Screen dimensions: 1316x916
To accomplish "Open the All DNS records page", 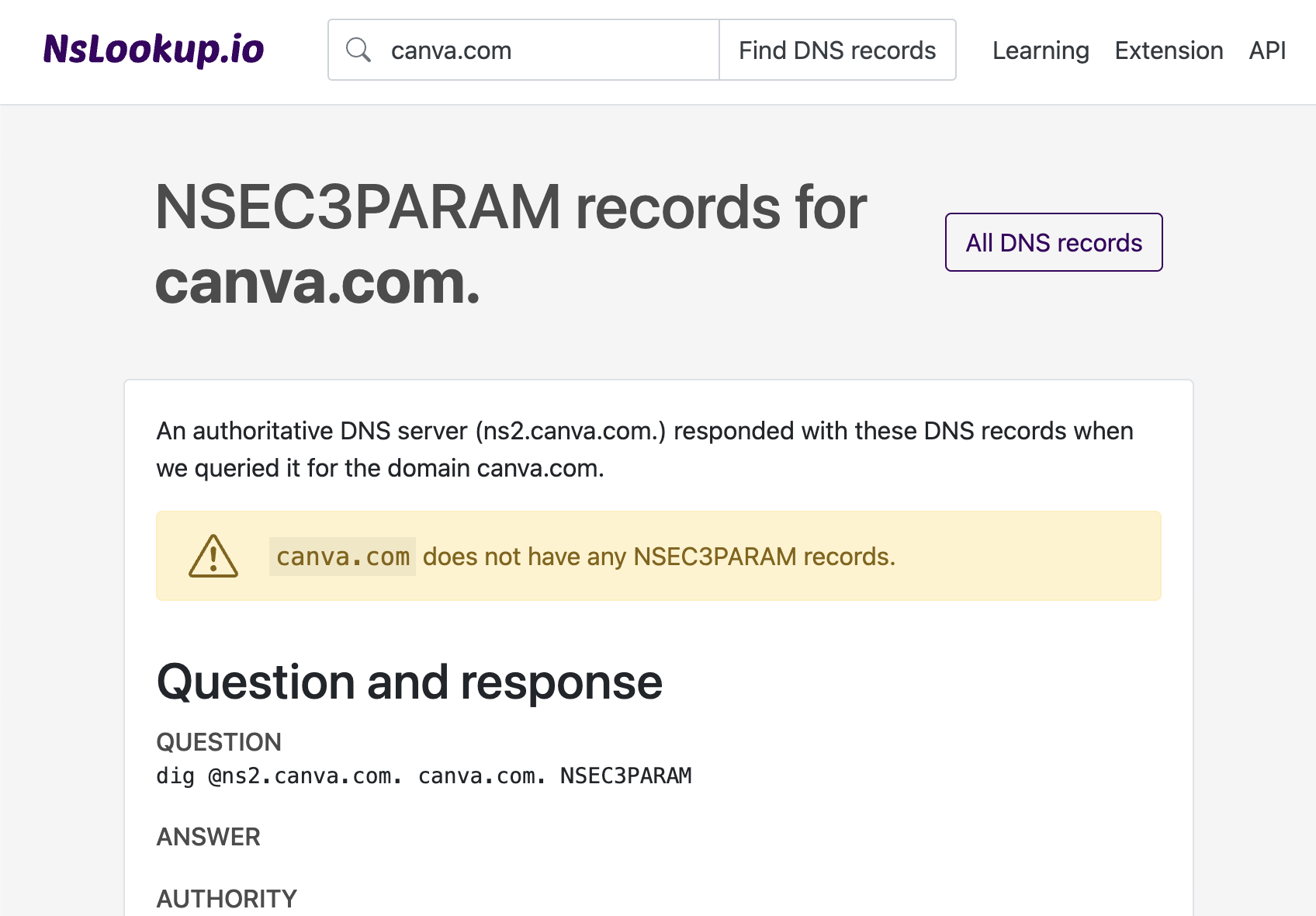I will pos(1053,242).
